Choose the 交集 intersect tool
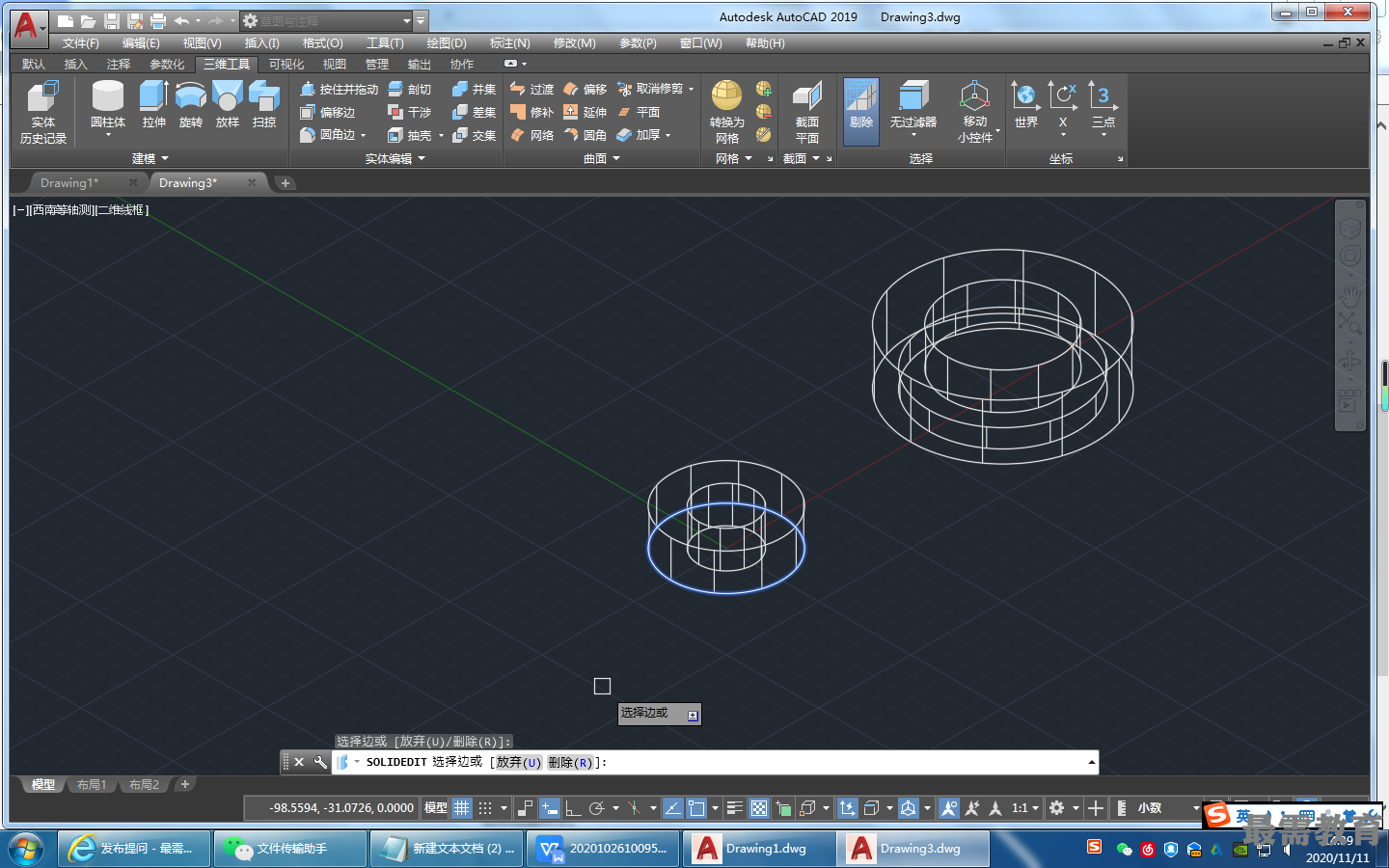 (x=475, y=135)
